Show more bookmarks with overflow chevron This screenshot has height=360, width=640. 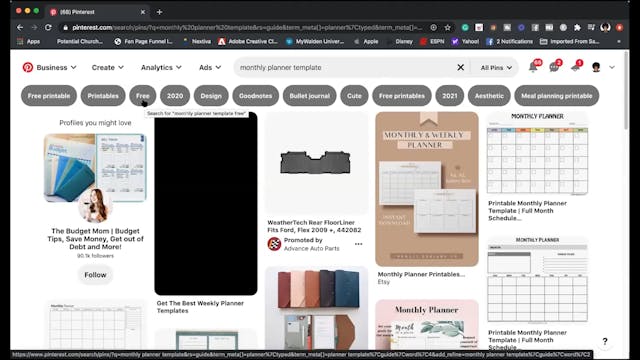tap(619, 41)
